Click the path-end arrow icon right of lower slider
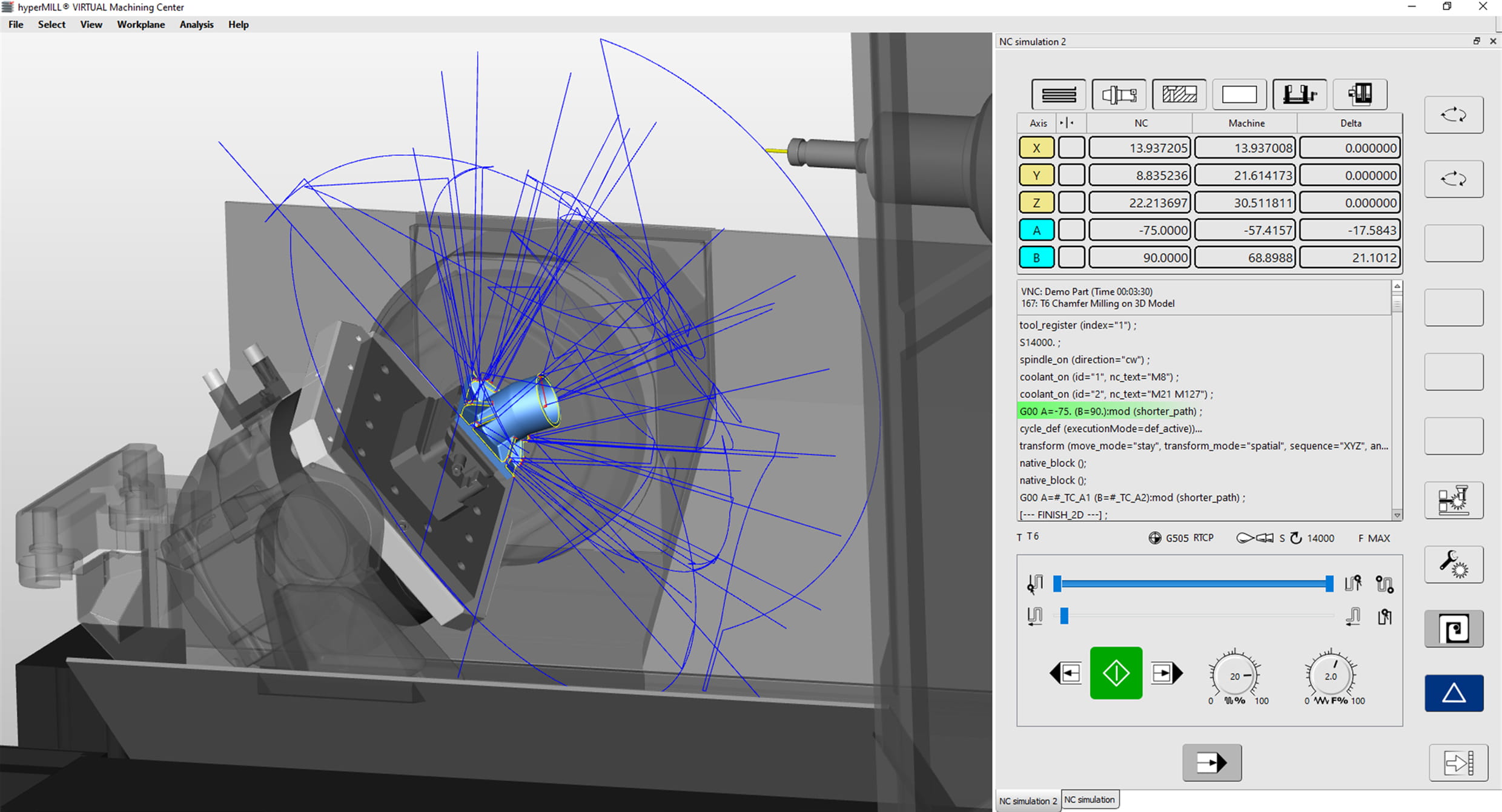 coord(1353,616)
